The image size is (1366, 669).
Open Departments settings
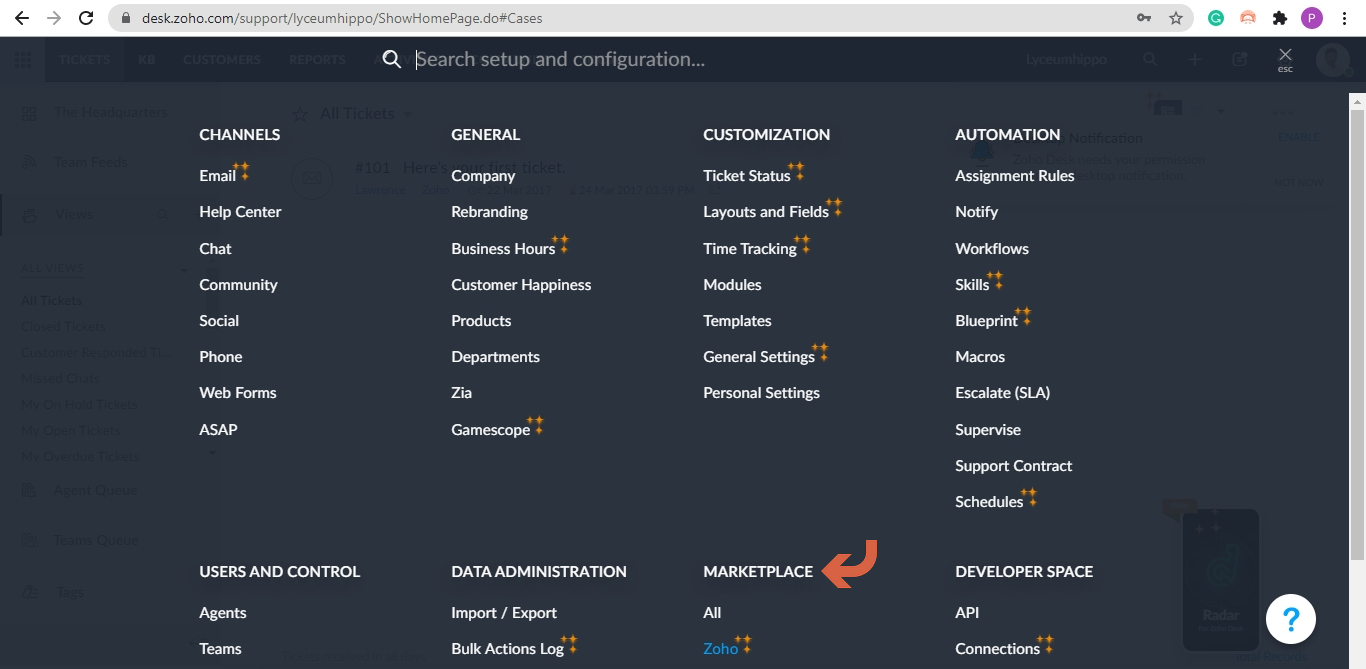click(x=495, y=356)
